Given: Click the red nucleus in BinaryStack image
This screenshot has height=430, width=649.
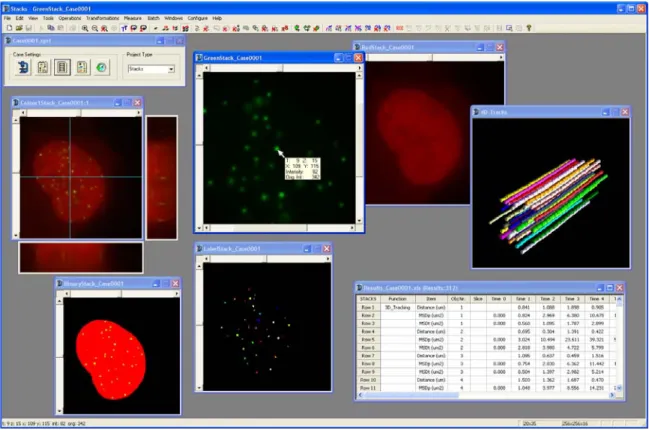Looking at the screenshot, I should (x=111, y=359).
